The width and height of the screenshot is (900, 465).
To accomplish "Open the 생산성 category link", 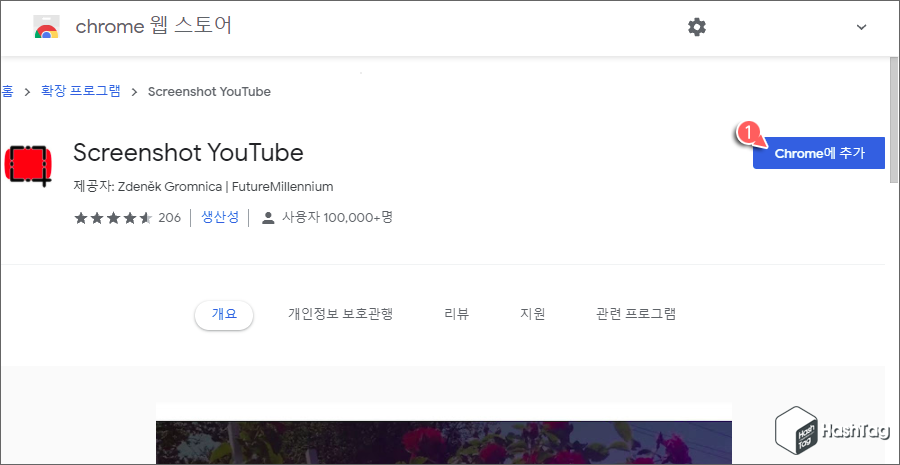I will tap(220, 218).
